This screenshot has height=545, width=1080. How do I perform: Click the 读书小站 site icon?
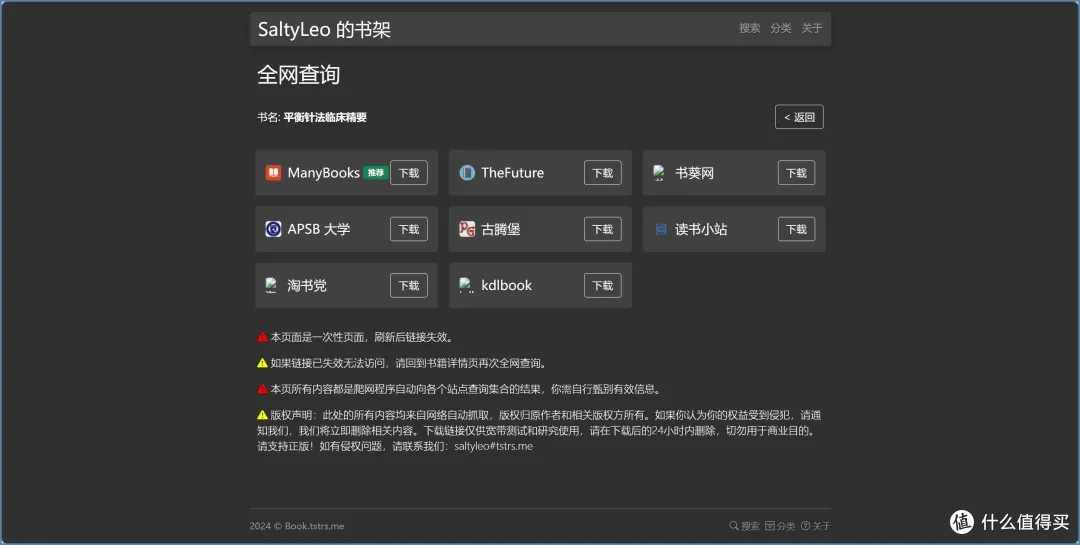click(x=661, y=229)
